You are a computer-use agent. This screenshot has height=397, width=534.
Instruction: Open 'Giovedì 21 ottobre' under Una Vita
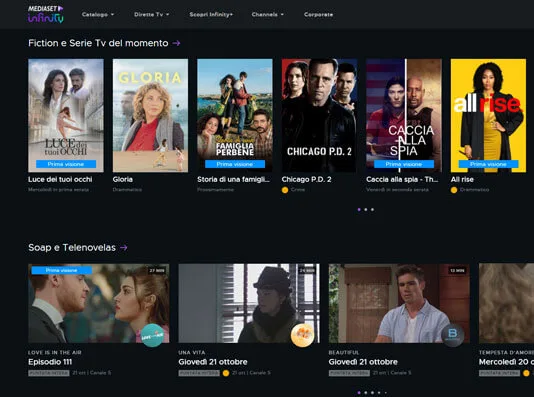point(213,362)
